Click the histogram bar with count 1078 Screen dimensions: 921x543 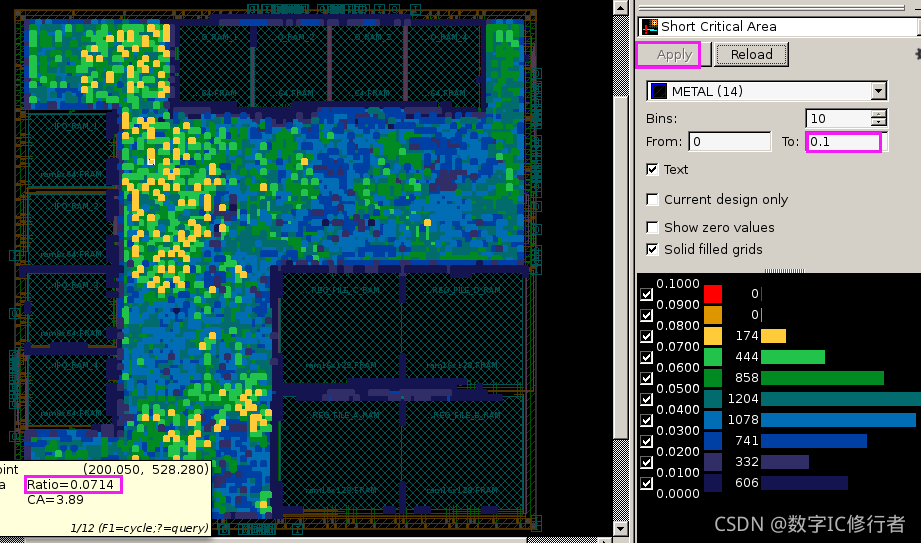click(838, 420)
